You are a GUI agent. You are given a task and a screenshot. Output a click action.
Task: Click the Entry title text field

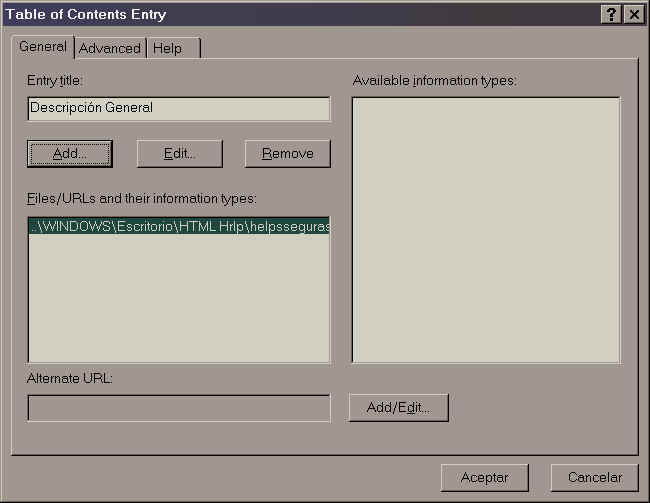click(179, 108)
